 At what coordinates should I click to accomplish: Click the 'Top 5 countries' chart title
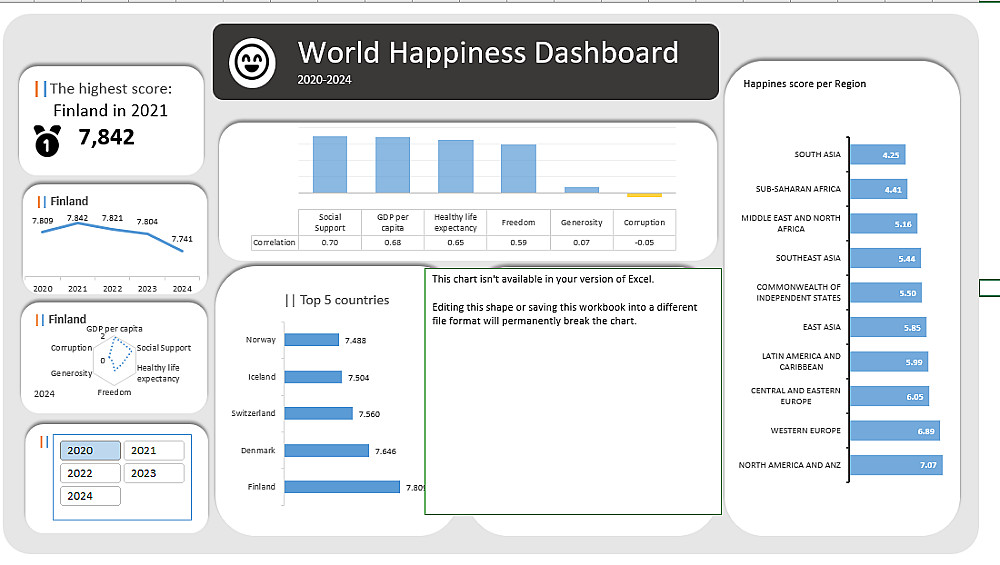coord(344,300)
